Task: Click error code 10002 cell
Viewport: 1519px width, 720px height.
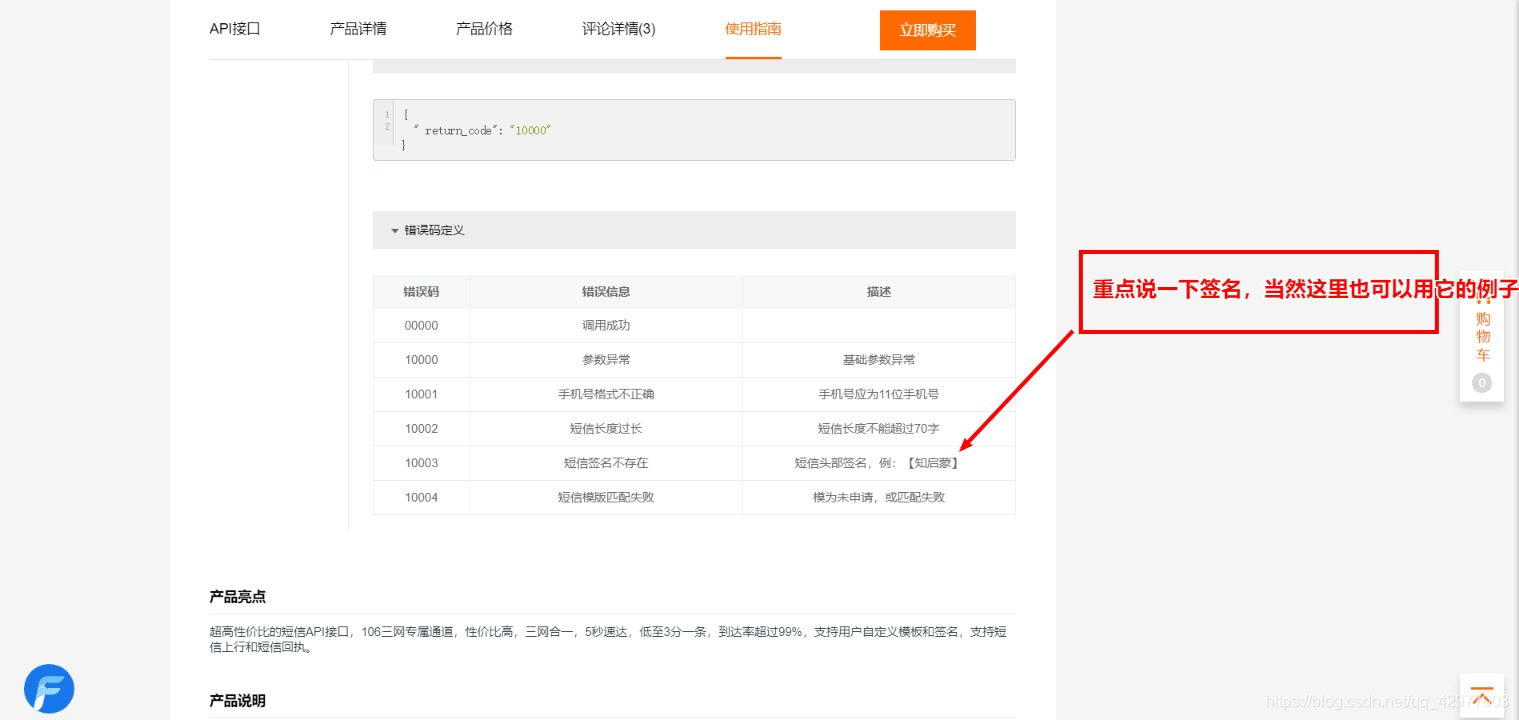Action: click(x=421, y=428)
